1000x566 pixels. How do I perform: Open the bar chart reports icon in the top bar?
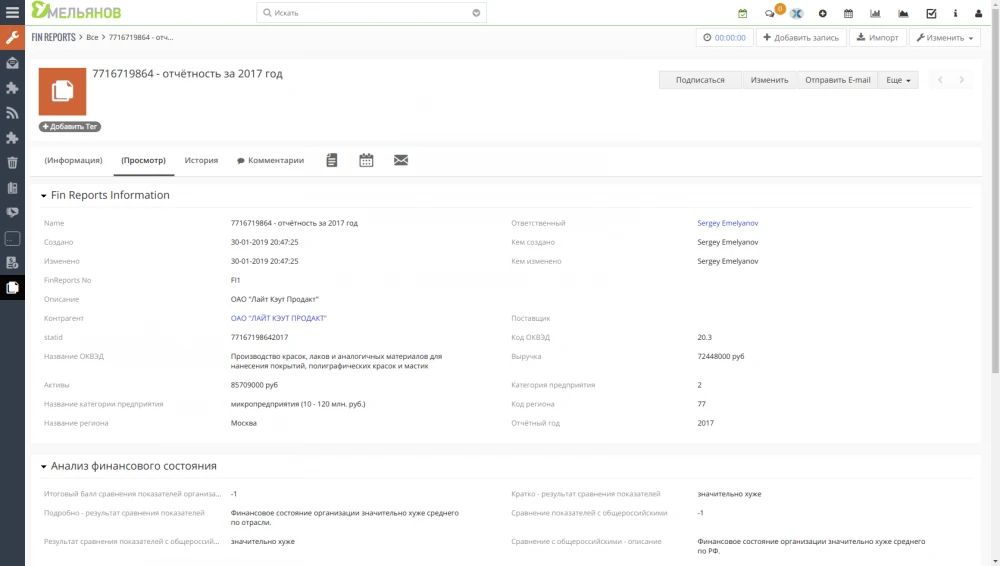click(x=875, y=13)
